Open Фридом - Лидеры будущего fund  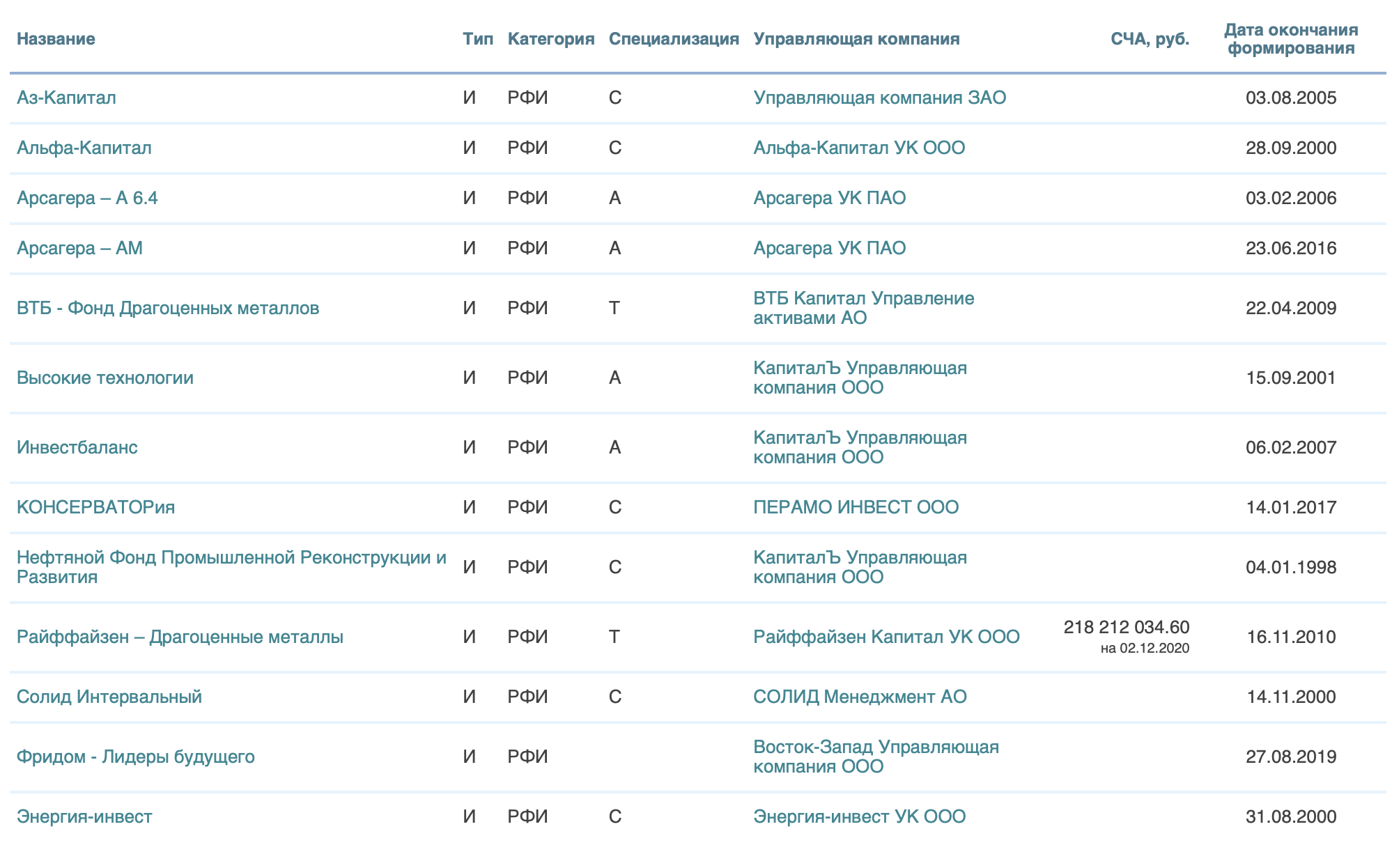click(136, 757)
